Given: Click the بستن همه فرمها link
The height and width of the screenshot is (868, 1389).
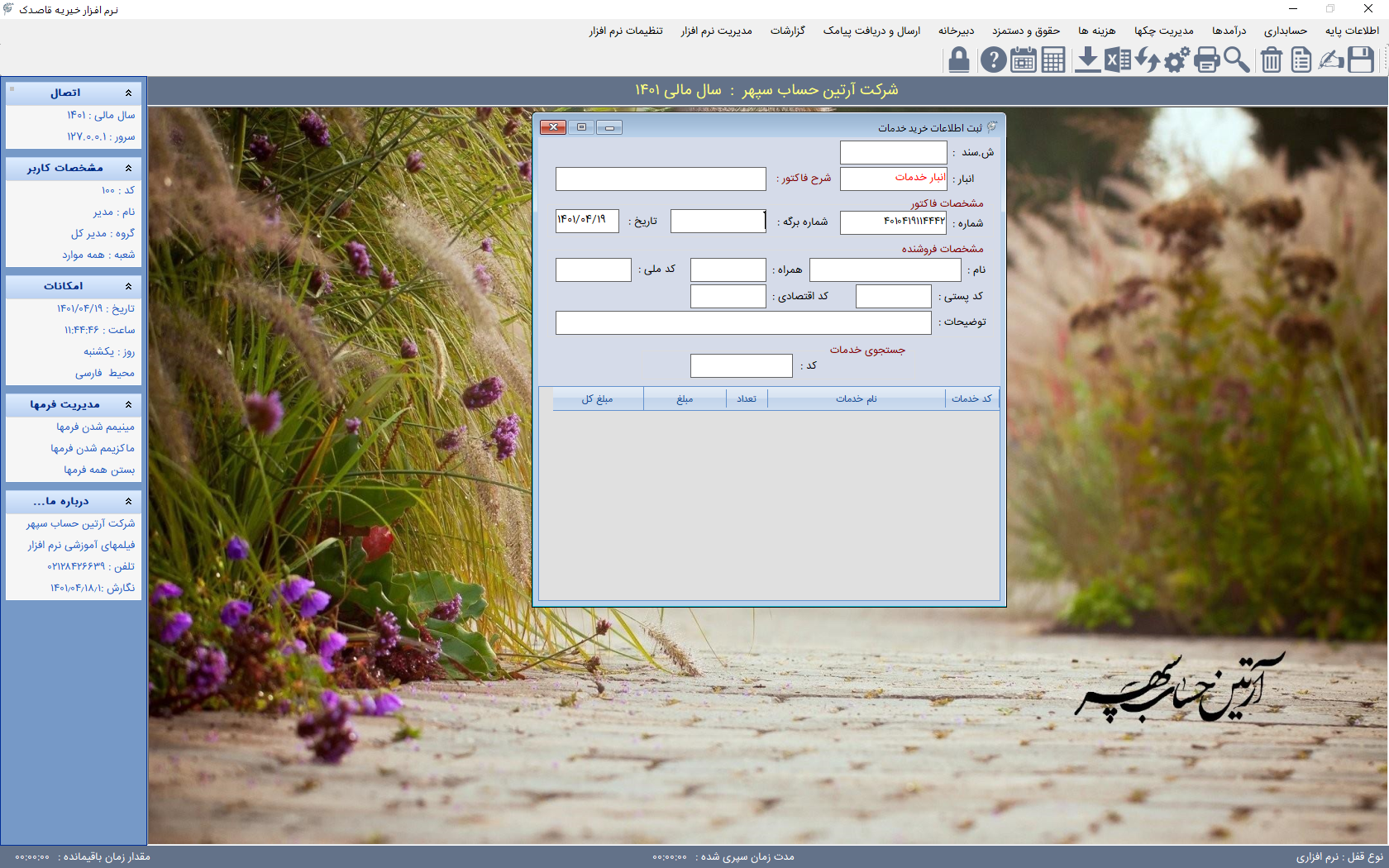Looking at the screenshot, I should coord(99,470).
